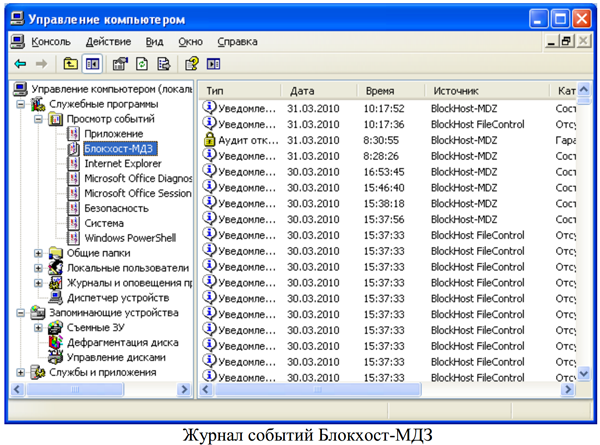600x445 pixels.
Task: Click the Forward arrow toolbar icon
Action: click(41, 64)
